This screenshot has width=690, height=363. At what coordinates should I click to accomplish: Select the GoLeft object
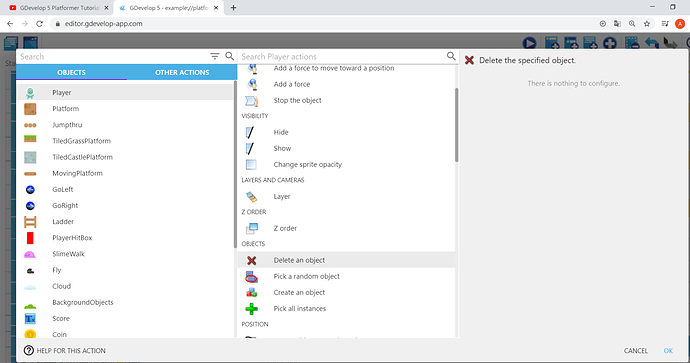point(125,189)
